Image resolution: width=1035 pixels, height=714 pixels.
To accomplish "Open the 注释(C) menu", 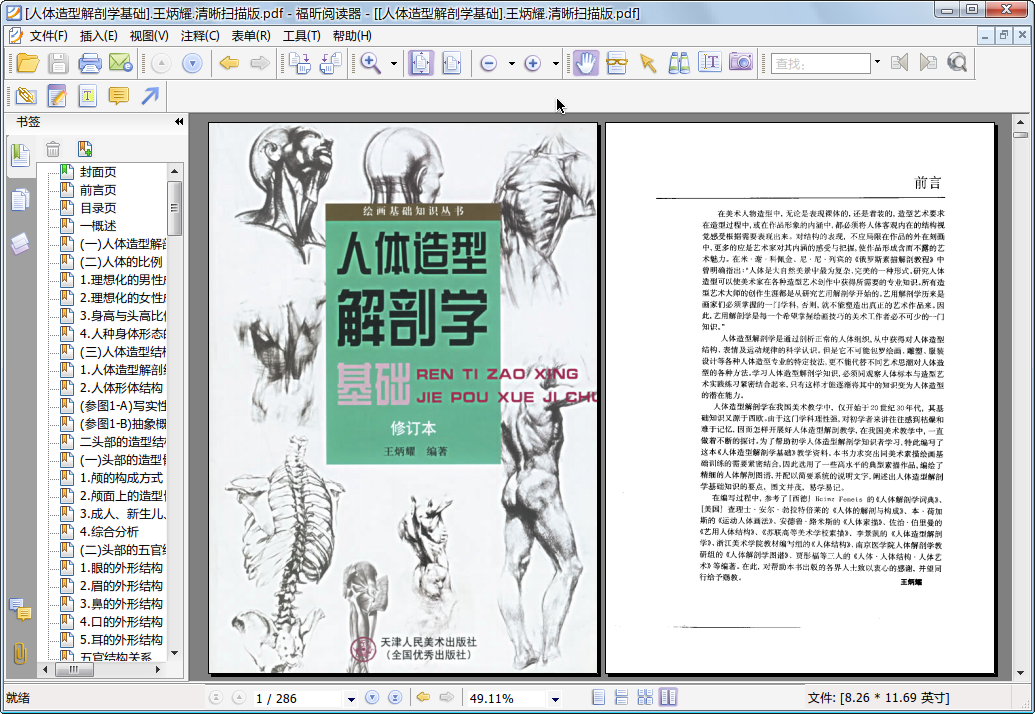I will click(x=200, y=36).
